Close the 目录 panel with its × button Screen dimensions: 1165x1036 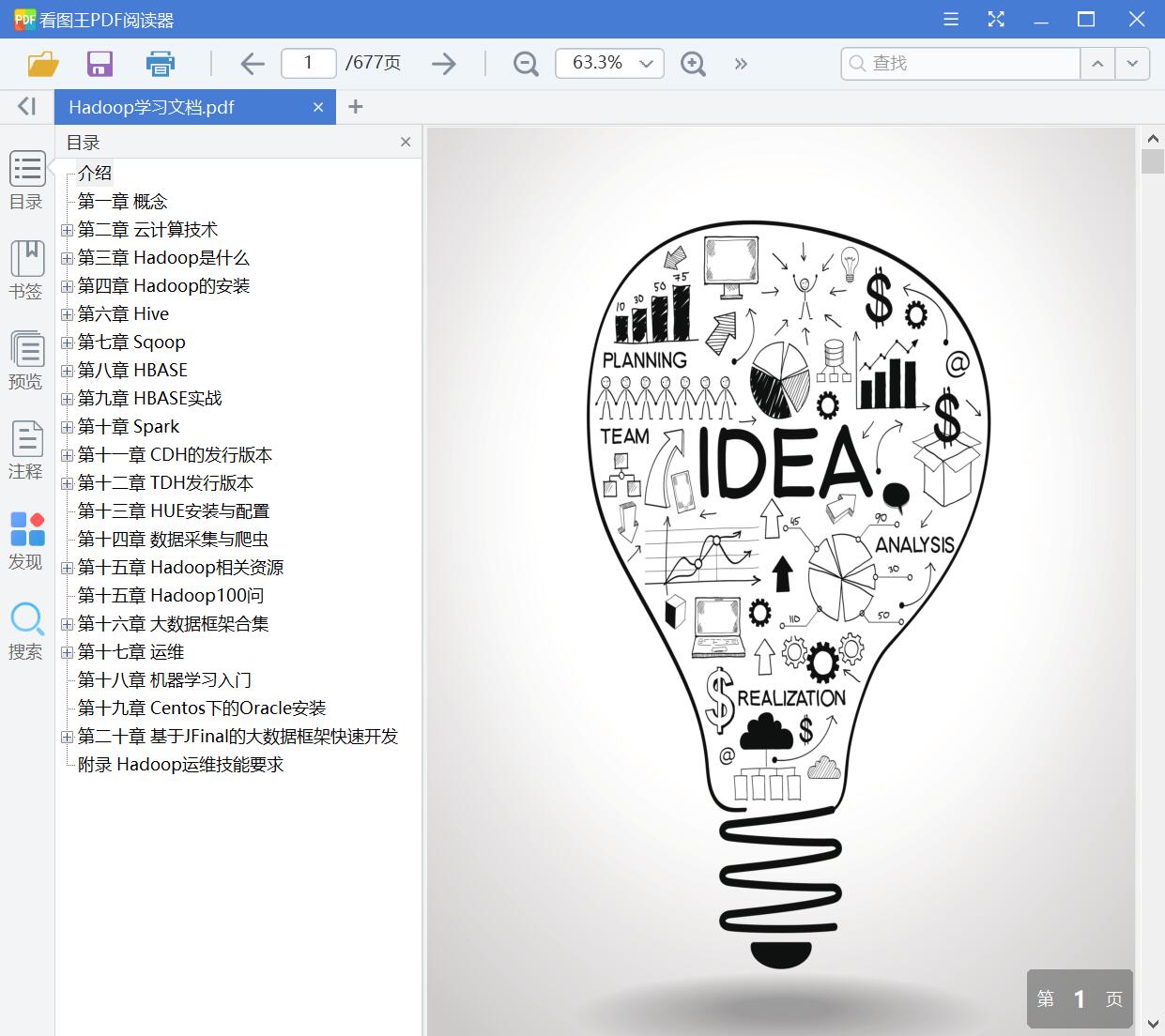coord(405,142)
